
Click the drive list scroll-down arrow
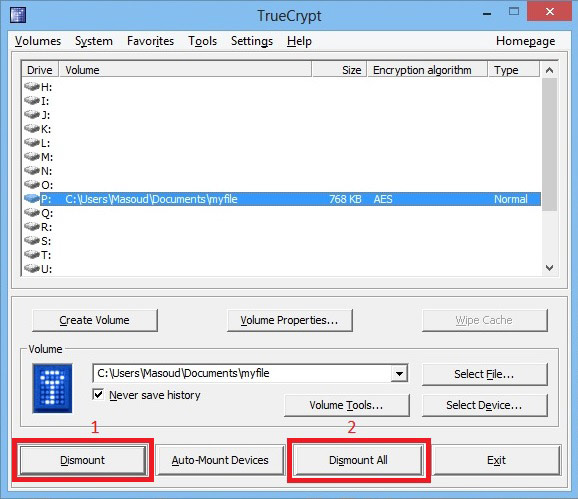click(x=549, y=268)
